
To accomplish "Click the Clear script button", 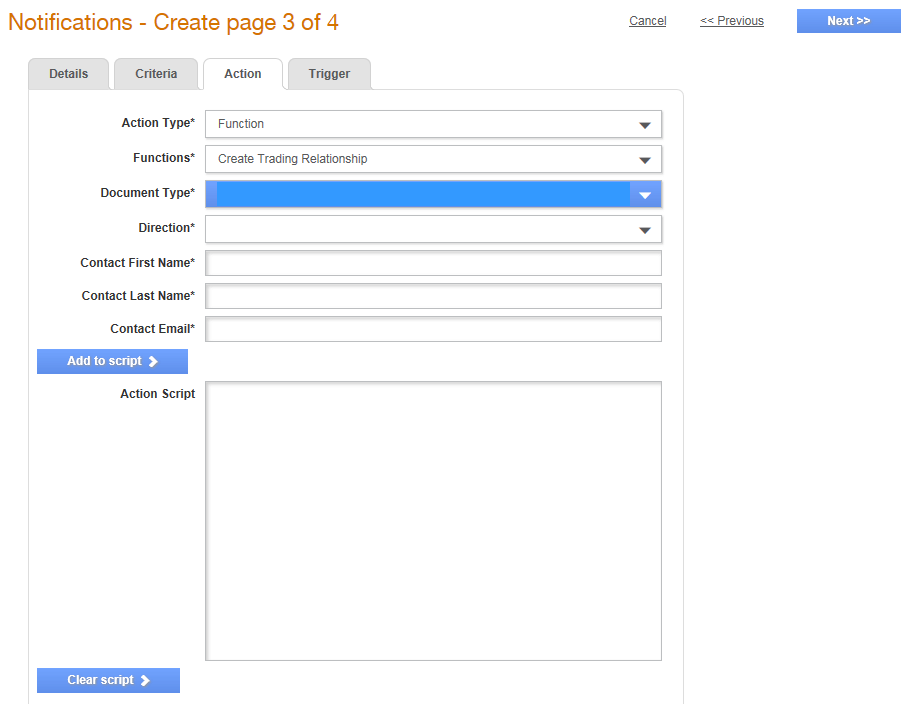I will [x=108, y=680].
